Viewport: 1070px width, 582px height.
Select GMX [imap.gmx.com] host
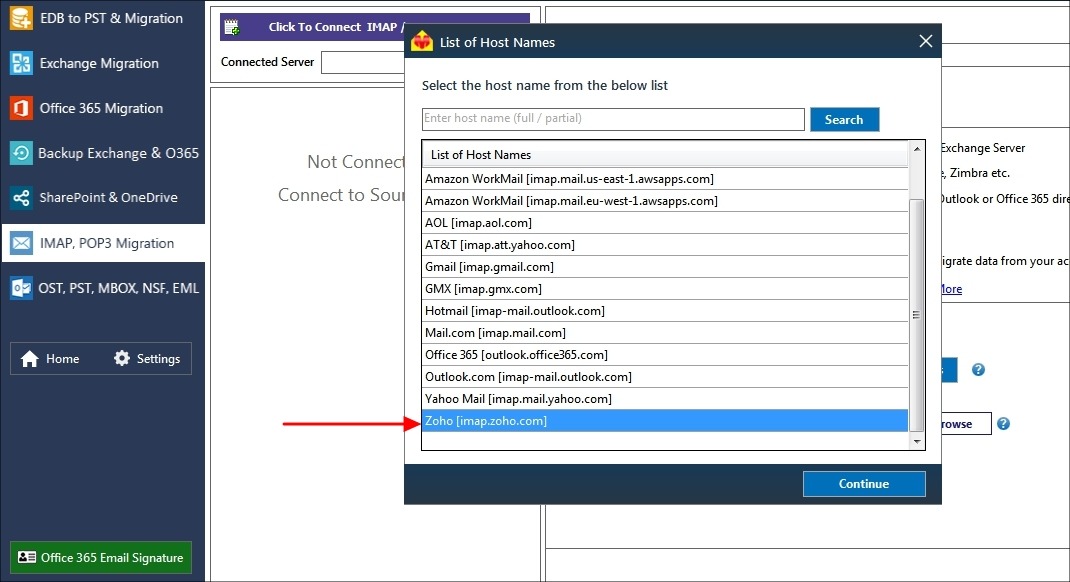[665, 289]
